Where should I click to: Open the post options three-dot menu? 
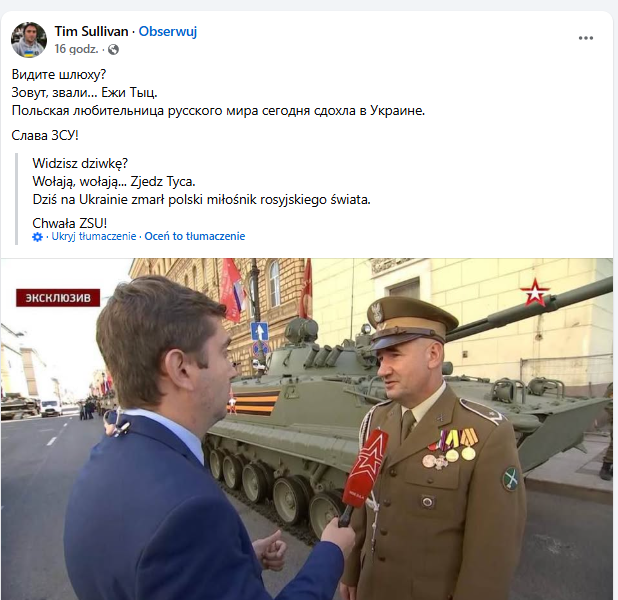[586, 38]
